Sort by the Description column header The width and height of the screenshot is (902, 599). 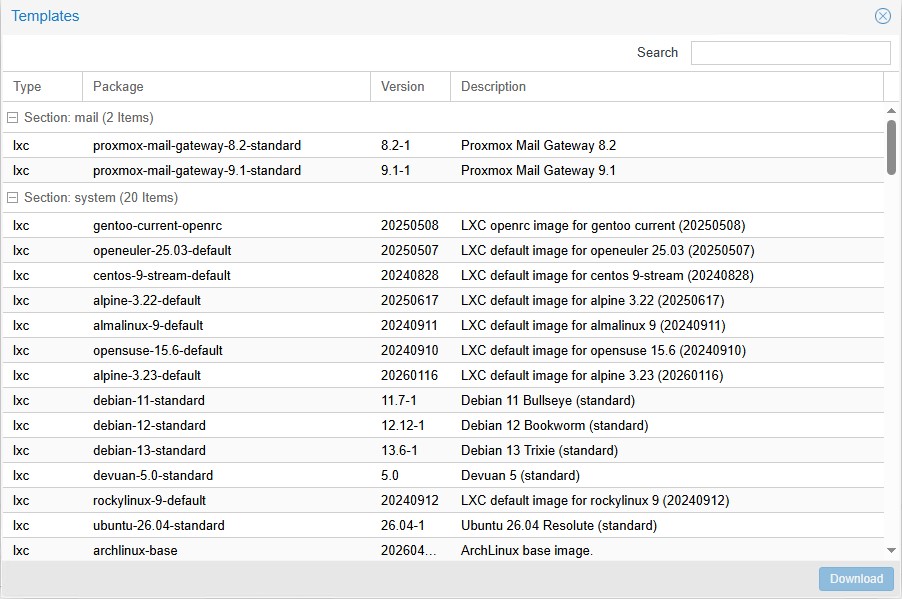coord(667,87)
